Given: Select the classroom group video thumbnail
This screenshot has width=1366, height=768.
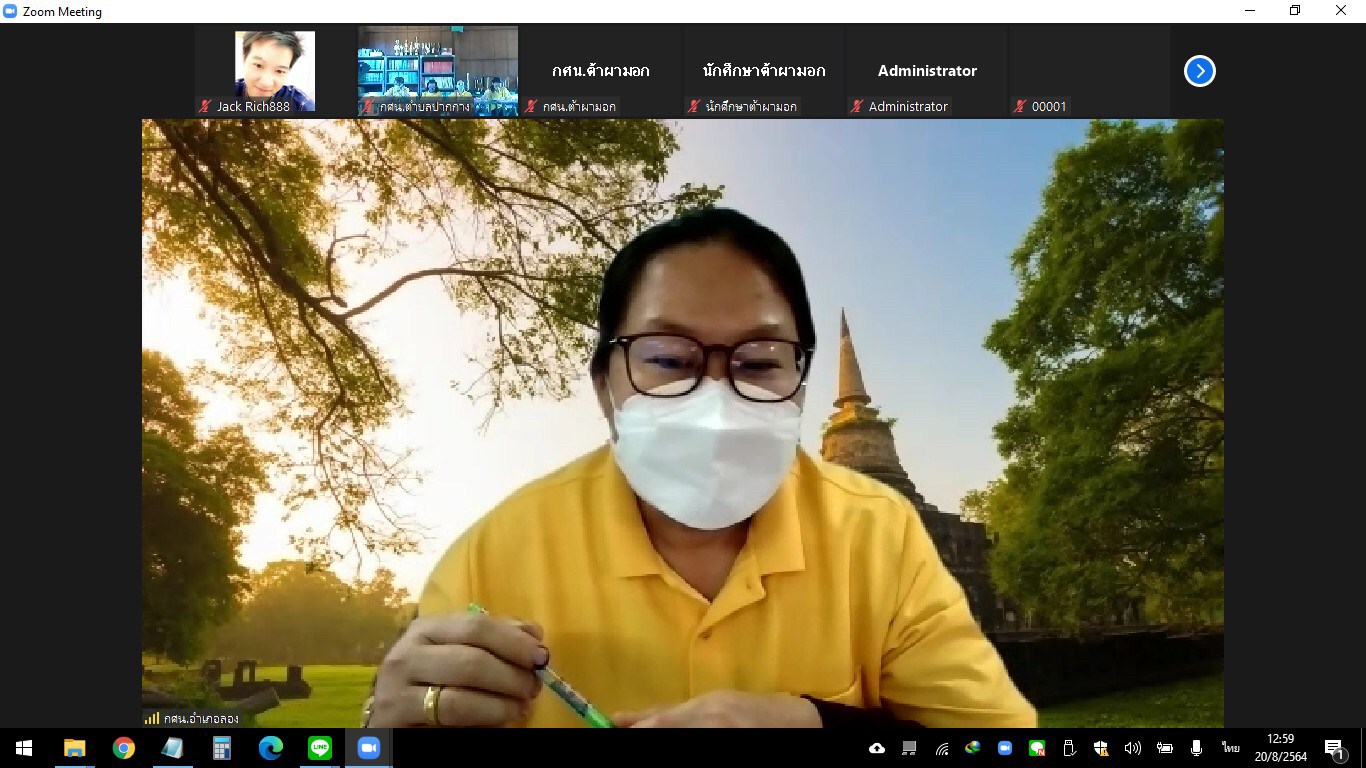Looking at the screenshot, I should tap(438, 70).
